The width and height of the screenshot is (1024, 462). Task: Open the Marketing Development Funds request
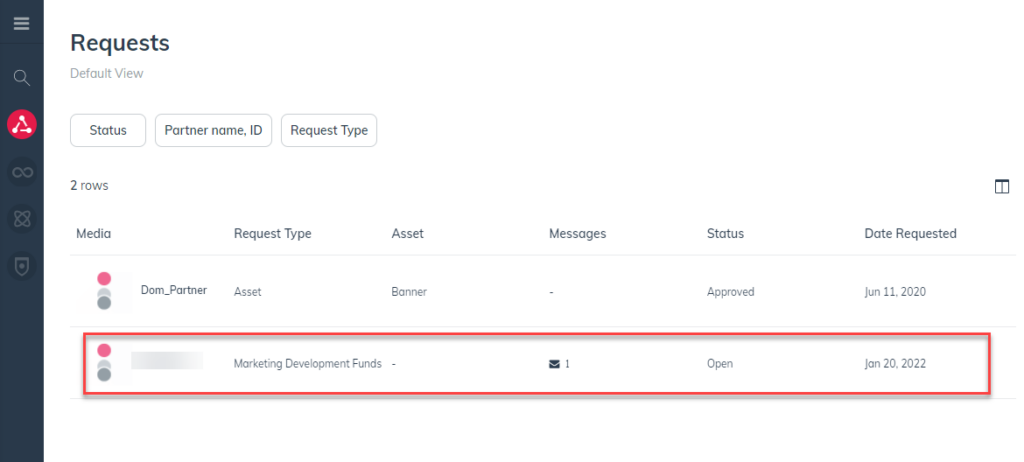point(307,364)
